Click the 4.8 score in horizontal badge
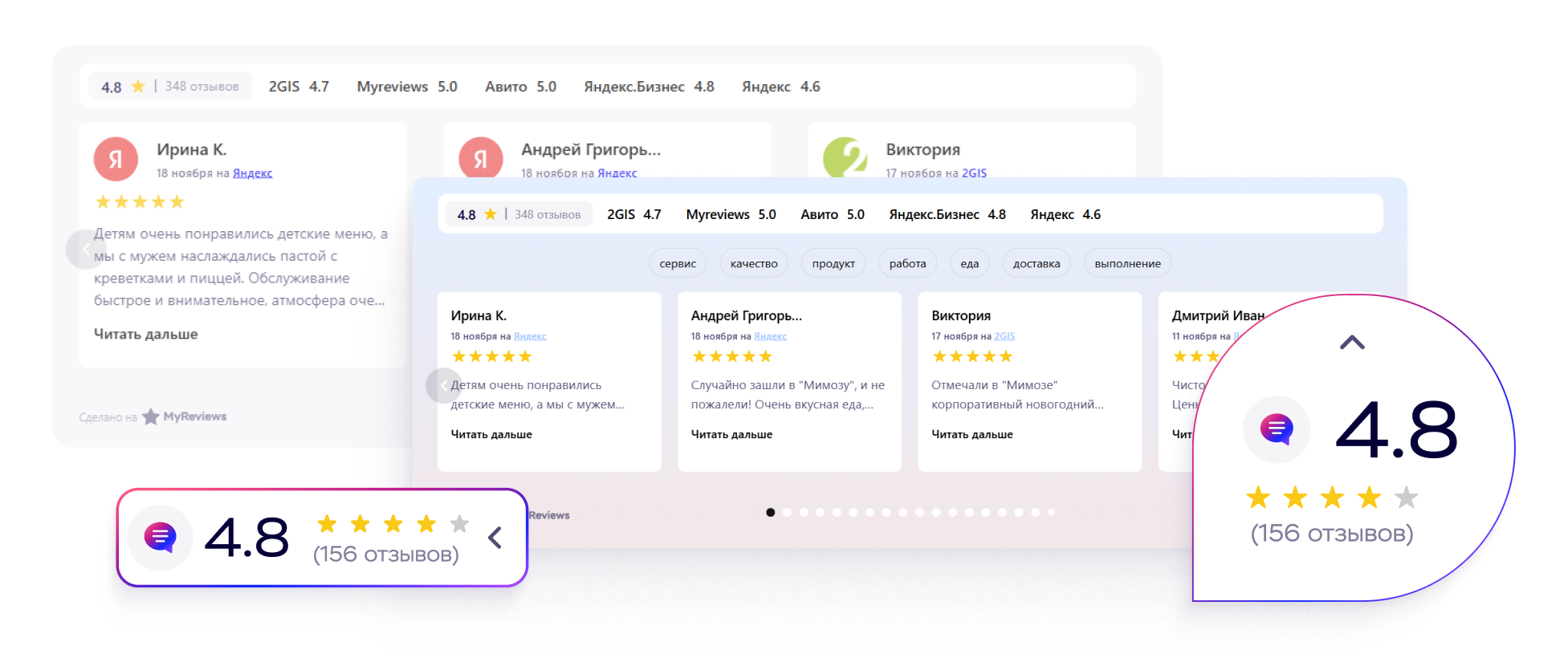This screenshot has width=1568, height=658. [x=246, y=537]
